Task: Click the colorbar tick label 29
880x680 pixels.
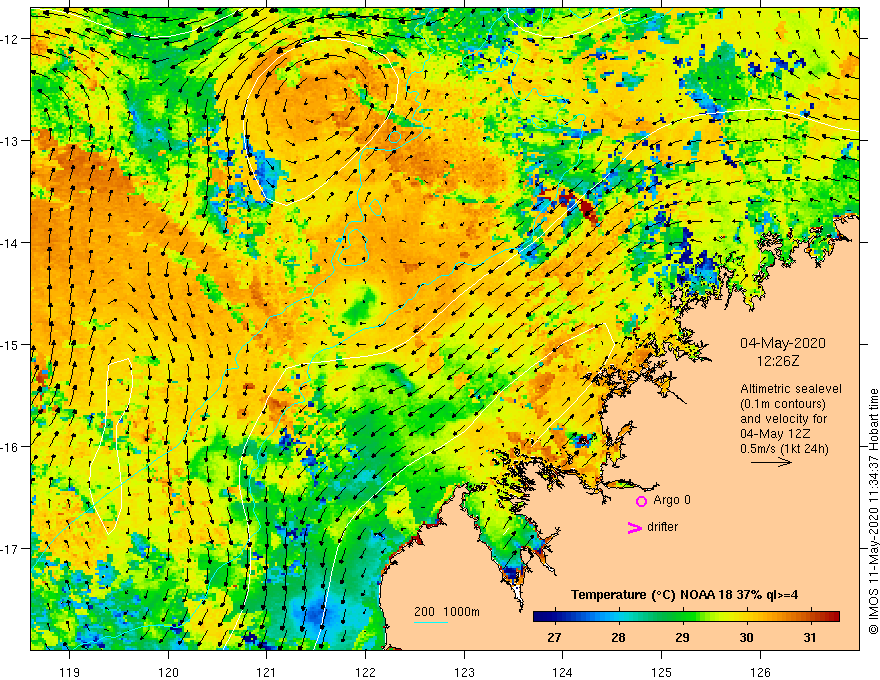Action: tap(682, 637)
